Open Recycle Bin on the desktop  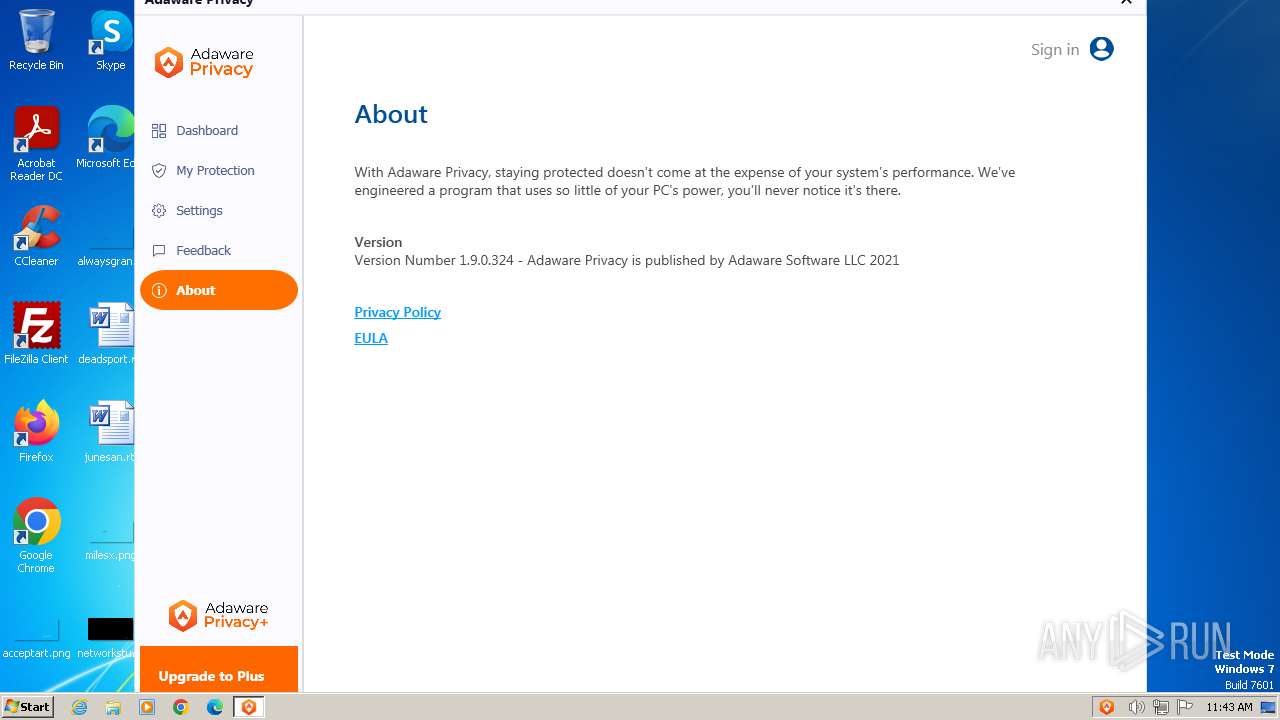click(36, 40)
